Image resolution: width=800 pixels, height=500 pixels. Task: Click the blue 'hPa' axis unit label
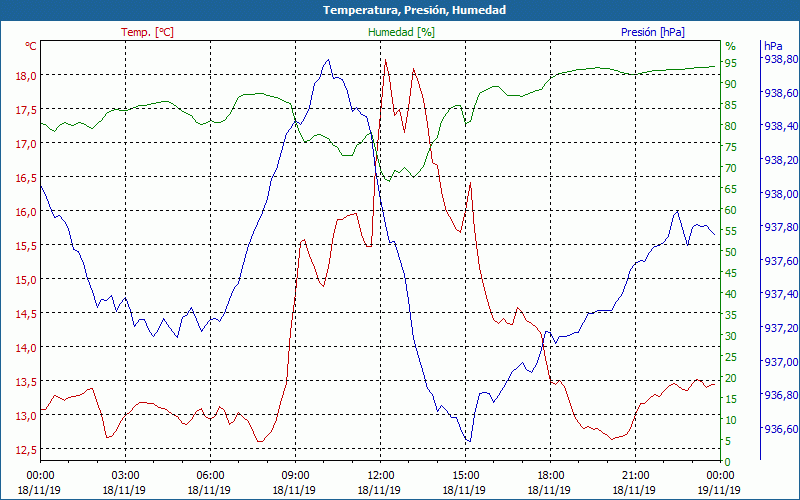(x=773, y=46)
